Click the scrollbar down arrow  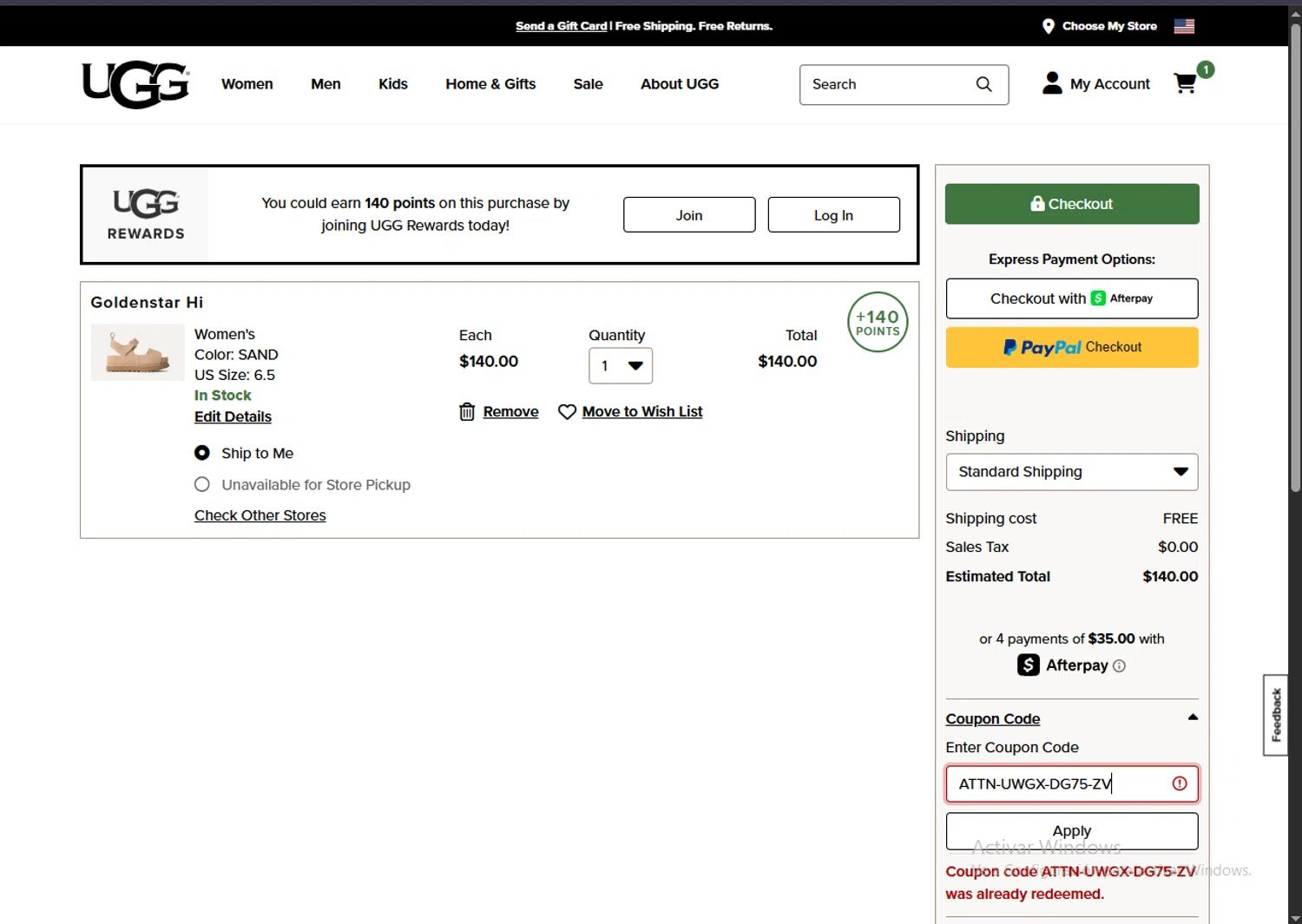pyautogui.click(x=1295, y=918)
